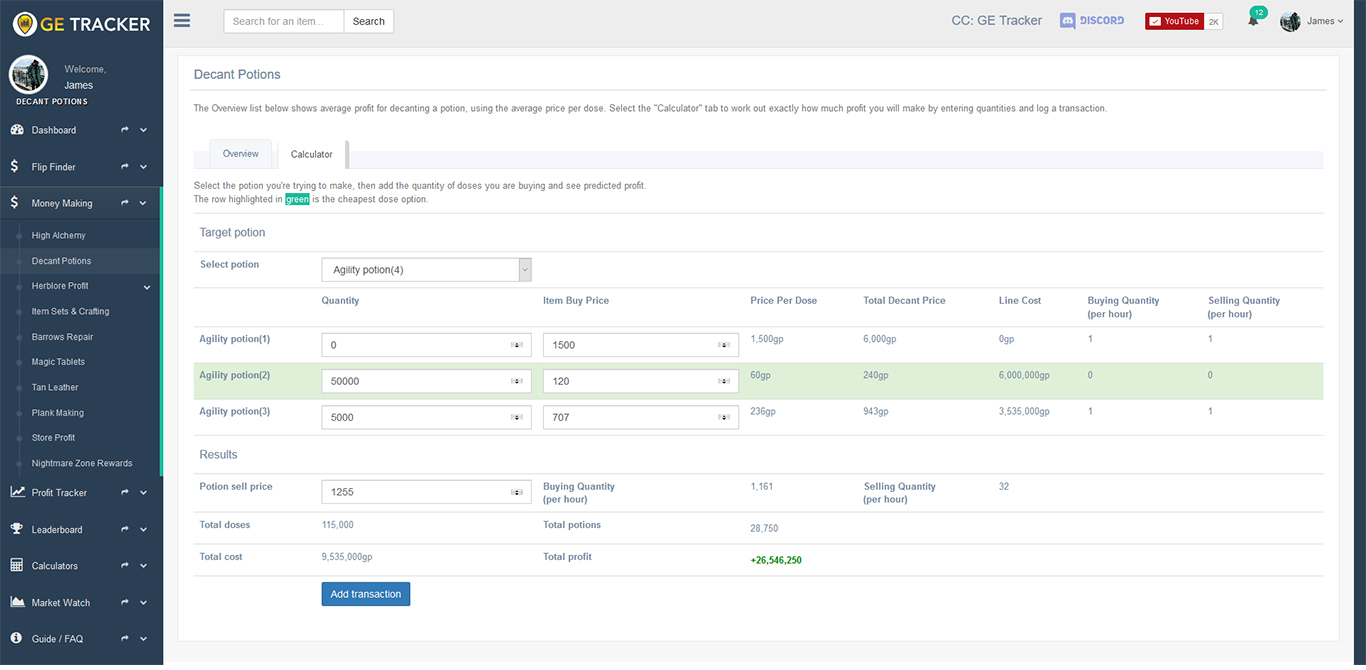Viewport: 1366px width, 670px height.
Task: Open High Alchemy in sidebar
Action: tap(59, 236)
